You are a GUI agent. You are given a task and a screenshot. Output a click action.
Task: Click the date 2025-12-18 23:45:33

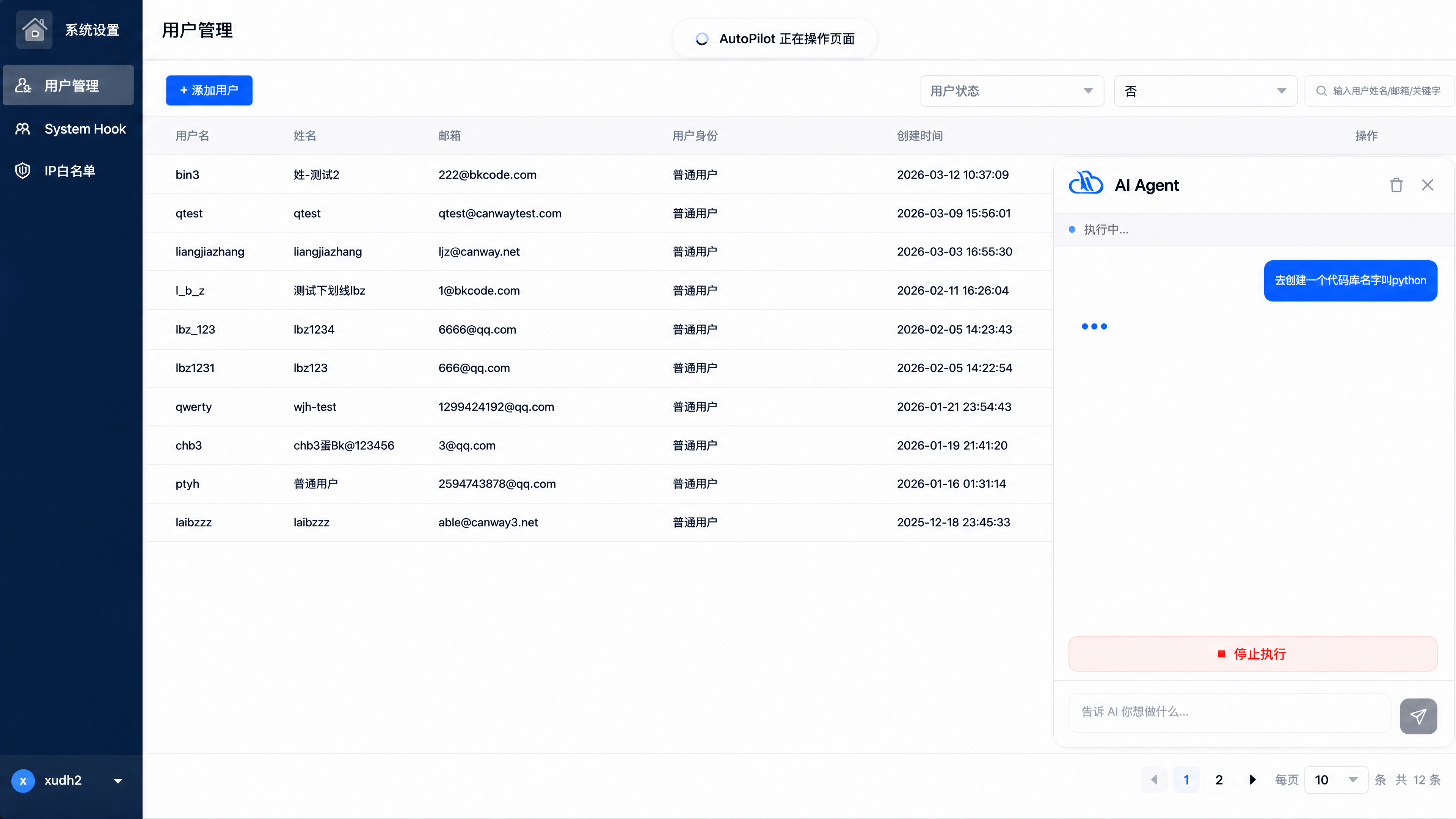click(x=954, y=522)
